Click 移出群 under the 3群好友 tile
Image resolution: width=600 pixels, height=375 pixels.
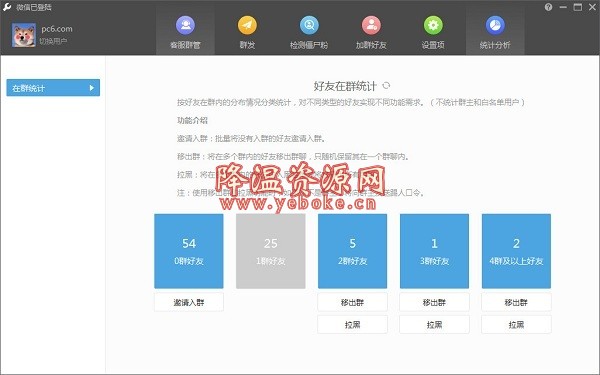434,302
